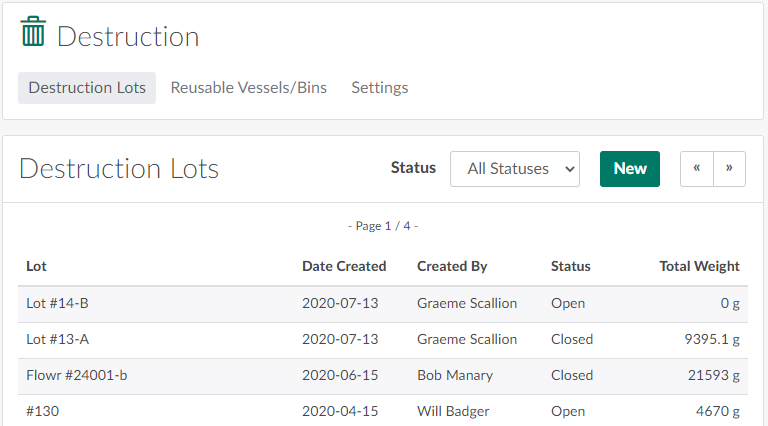The width and height of the screenshot is (768, 426).
Task: Click the trash can Destruction icon
Action: (x=34, y=32)
